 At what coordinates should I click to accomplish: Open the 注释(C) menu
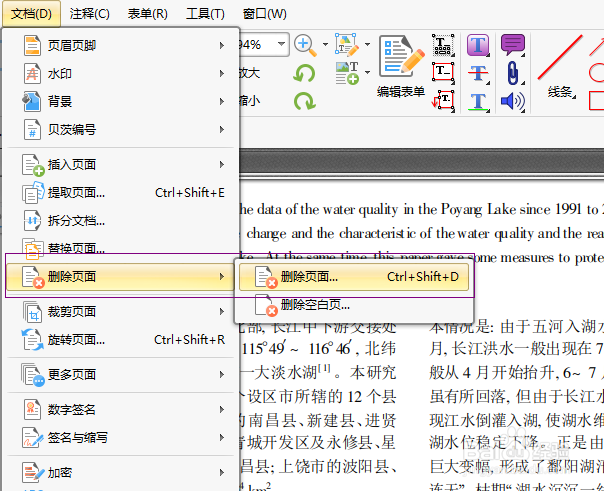point(89,14)
